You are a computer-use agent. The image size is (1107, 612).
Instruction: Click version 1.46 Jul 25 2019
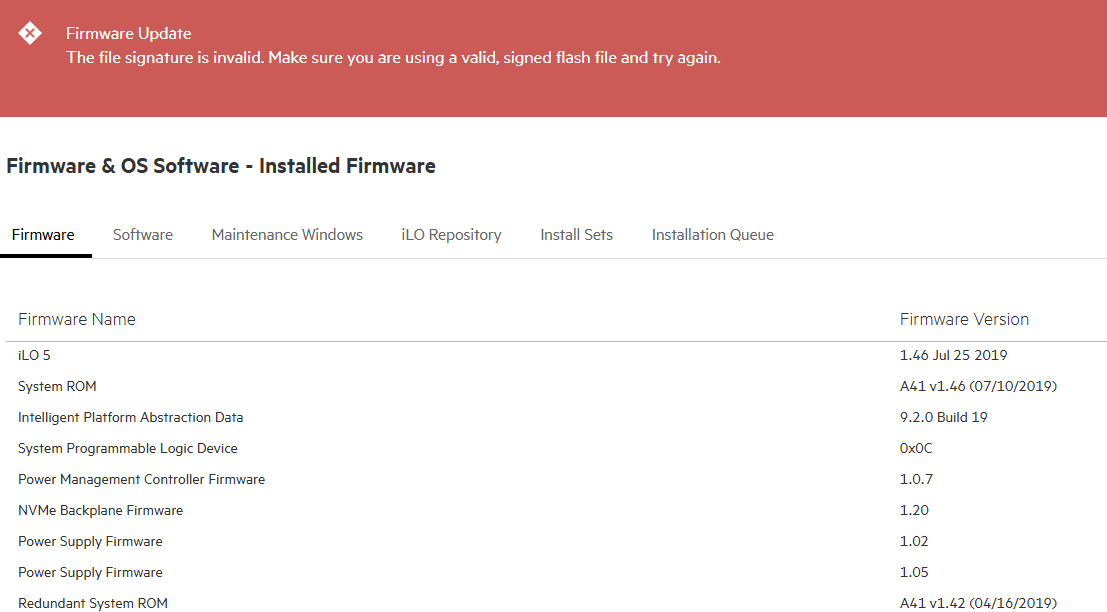click(953, 355)
